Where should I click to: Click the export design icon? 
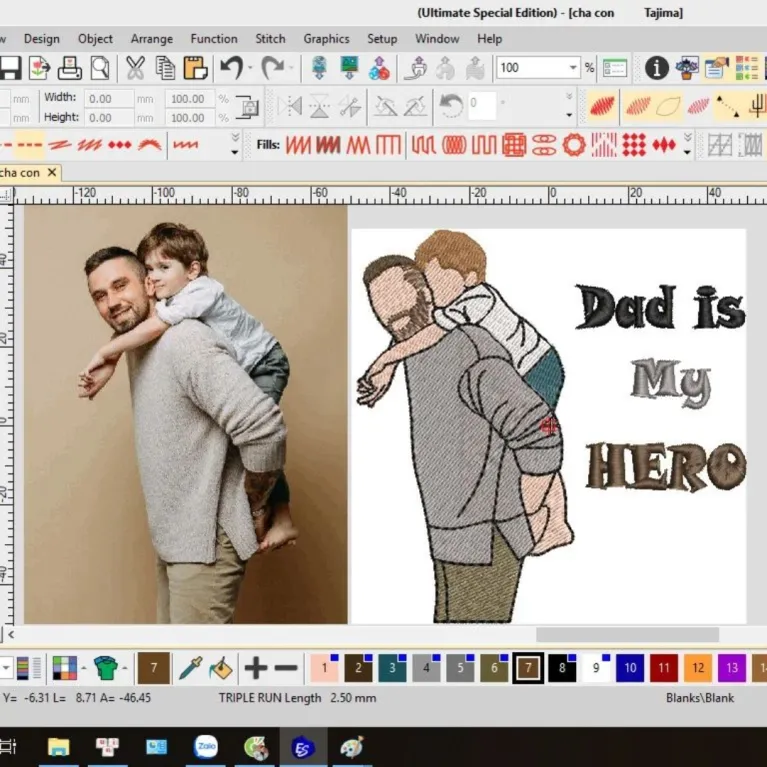click(x=40, y=68)
